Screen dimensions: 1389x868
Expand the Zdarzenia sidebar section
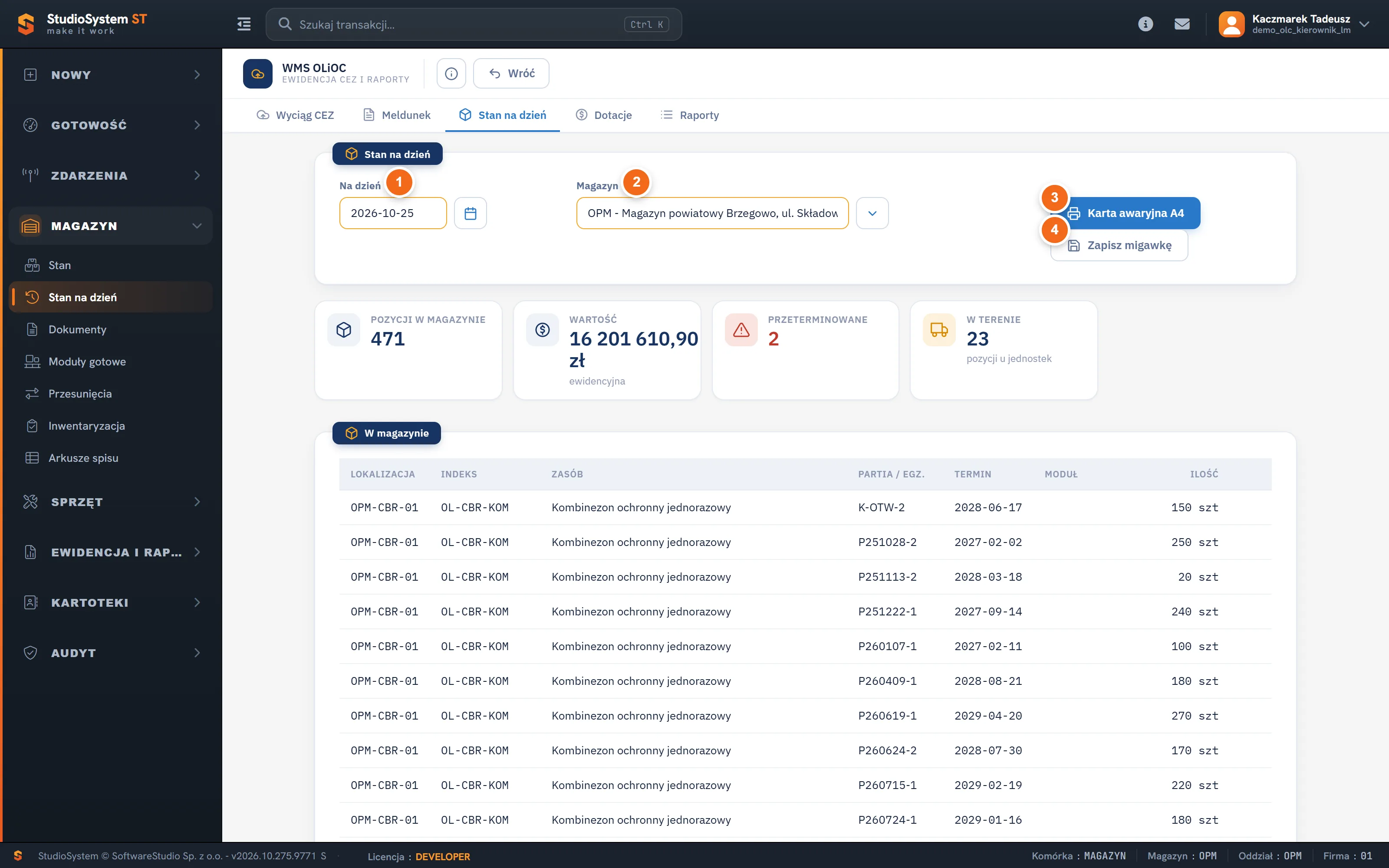111,176
